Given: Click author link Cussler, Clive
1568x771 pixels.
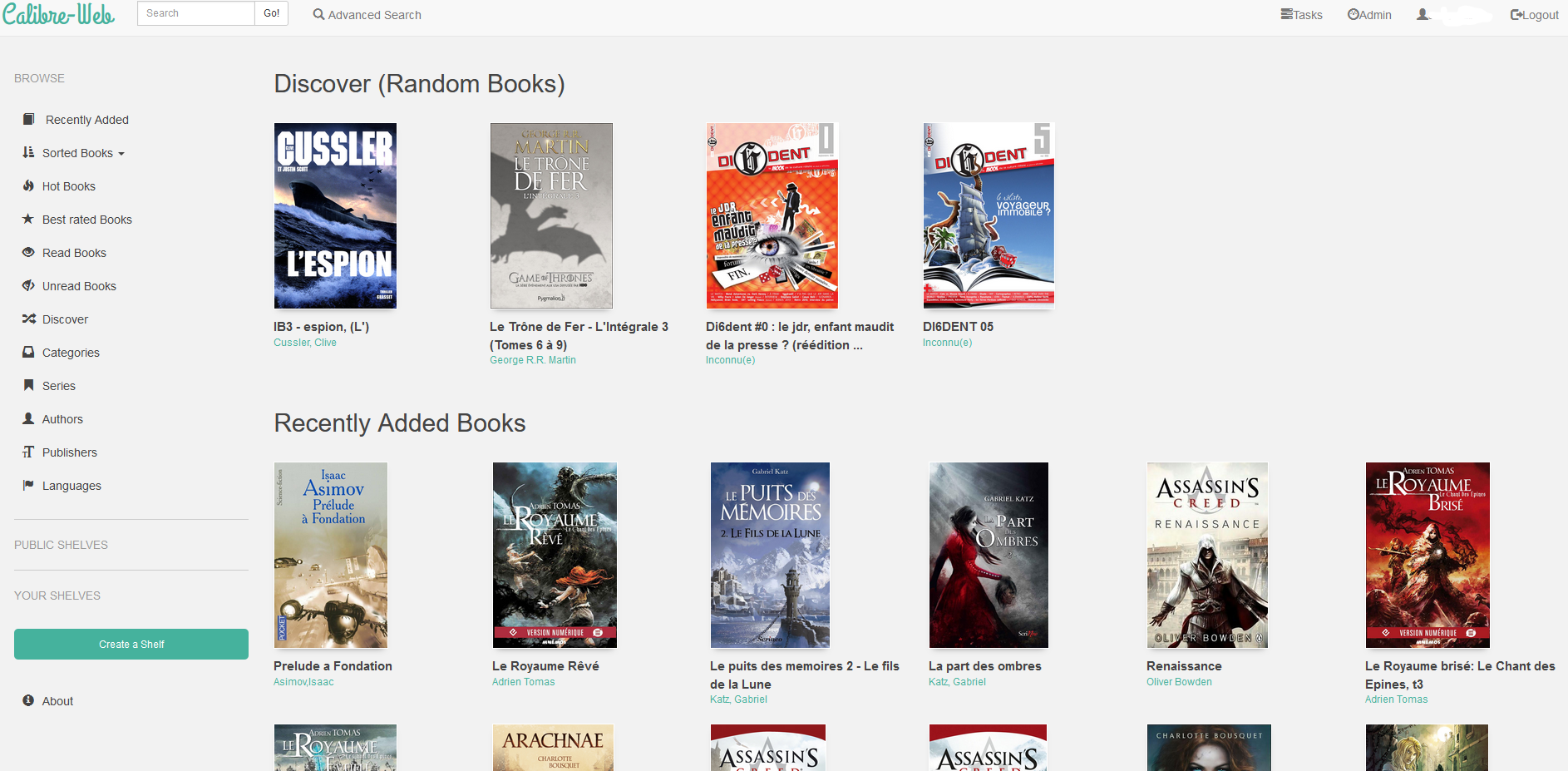Looking at the screenshot, I should pyautogui.click(x=305, y=343).
